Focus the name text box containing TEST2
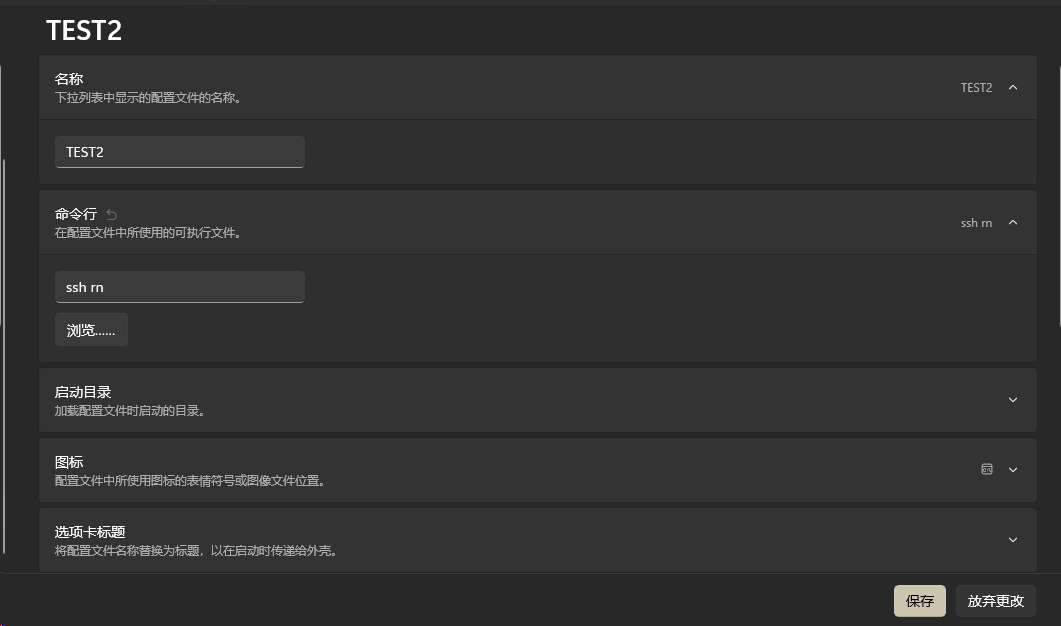Viewport: 1061px width, 626px height. 180,152
